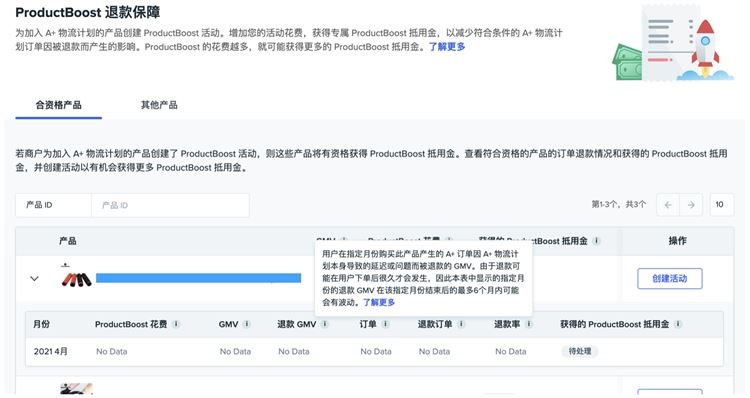Click the 待处理 status badge
Screen dimensions: 750x398
pos(580,351)
